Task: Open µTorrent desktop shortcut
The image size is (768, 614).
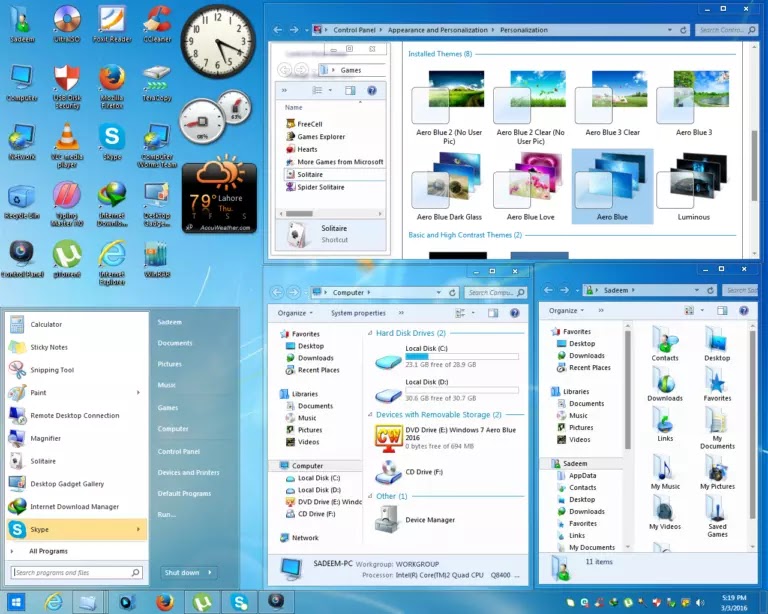Action: 67,260
